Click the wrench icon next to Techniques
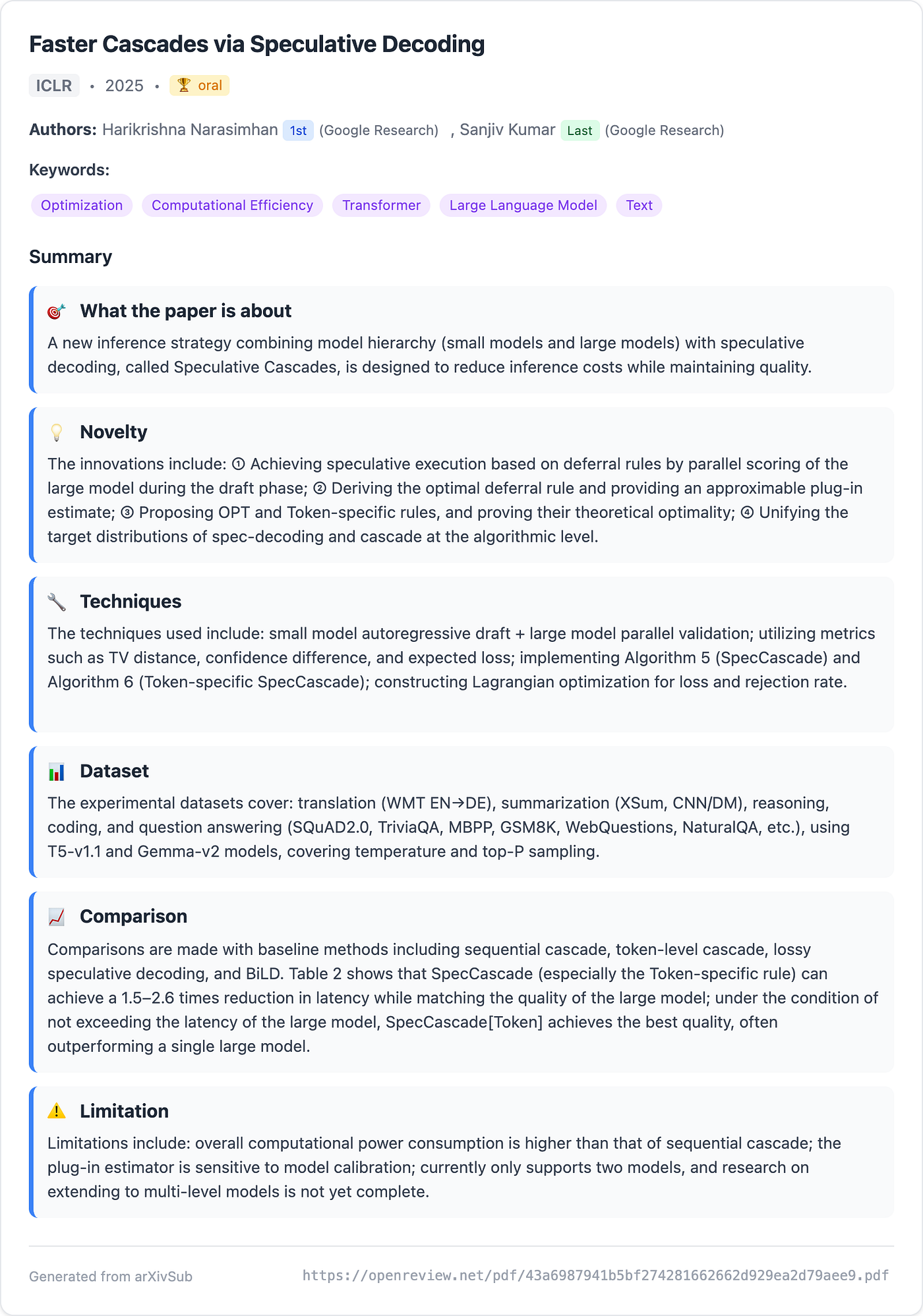The width and height of the screenshot is (923, 1316). pyautogui.click(x=57, y=602)
